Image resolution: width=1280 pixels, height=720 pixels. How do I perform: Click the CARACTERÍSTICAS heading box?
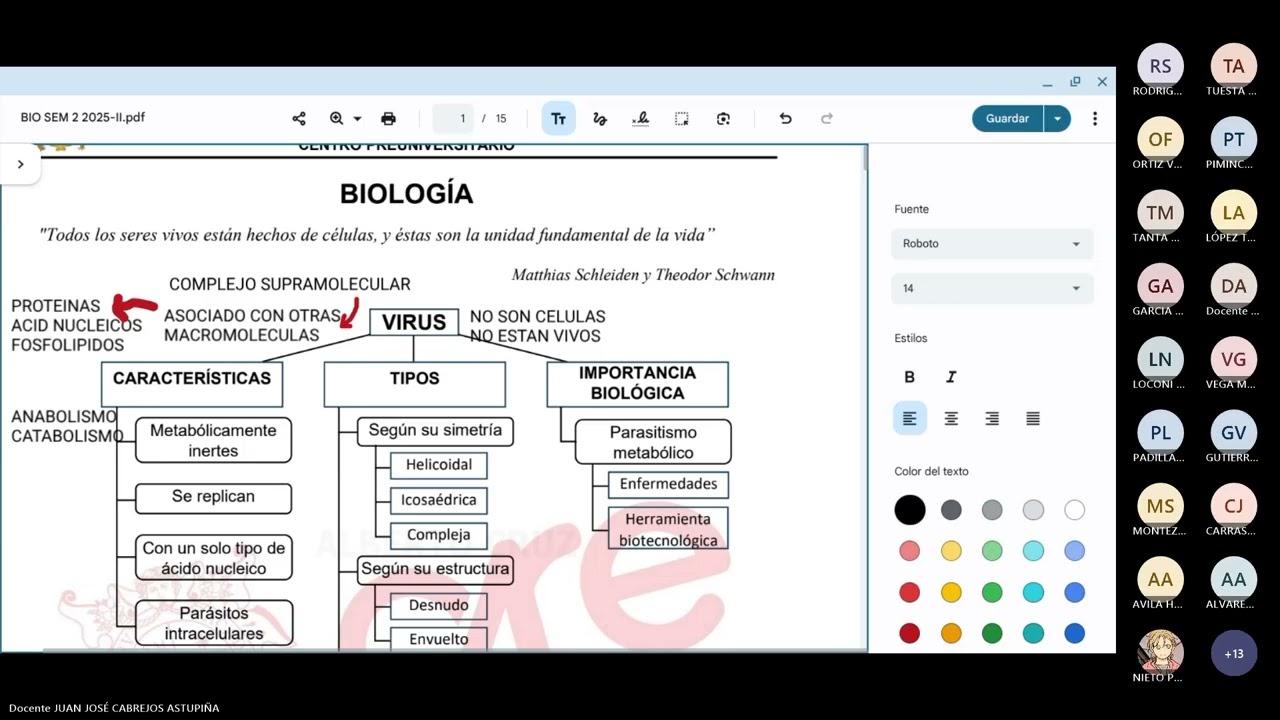pyautogui.click(x=192, y=384)
